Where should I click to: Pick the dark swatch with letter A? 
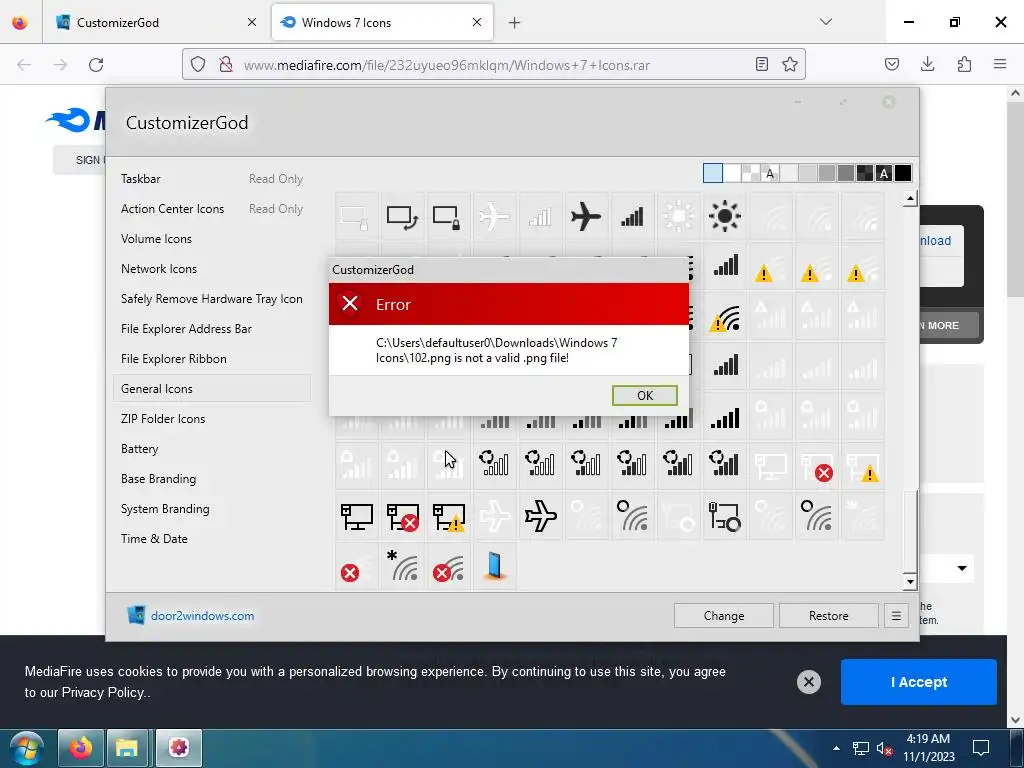(884, 173)
